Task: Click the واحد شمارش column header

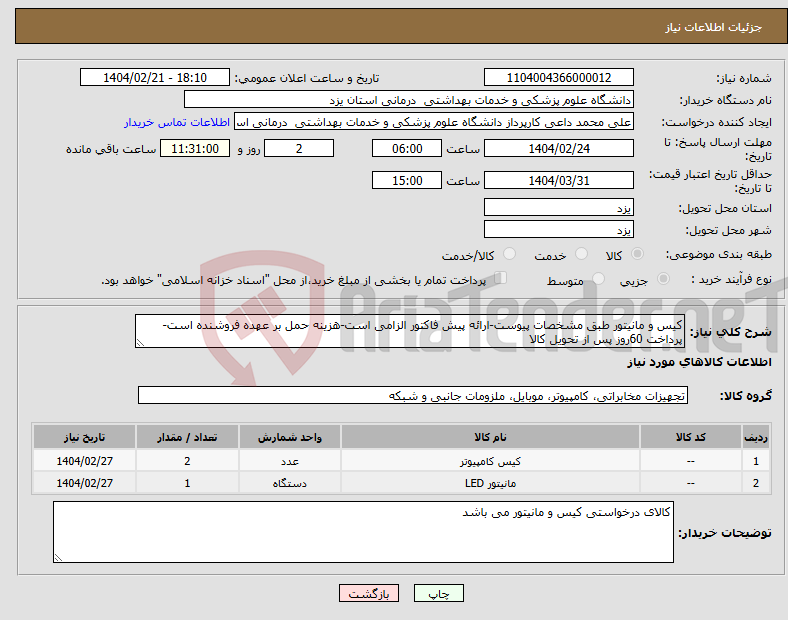Action: coord(289,437)
